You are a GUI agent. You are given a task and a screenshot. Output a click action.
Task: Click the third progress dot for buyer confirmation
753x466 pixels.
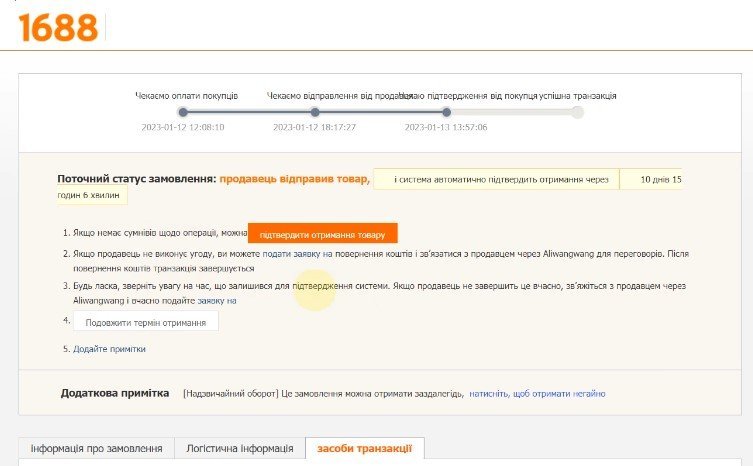coord(446,112)
